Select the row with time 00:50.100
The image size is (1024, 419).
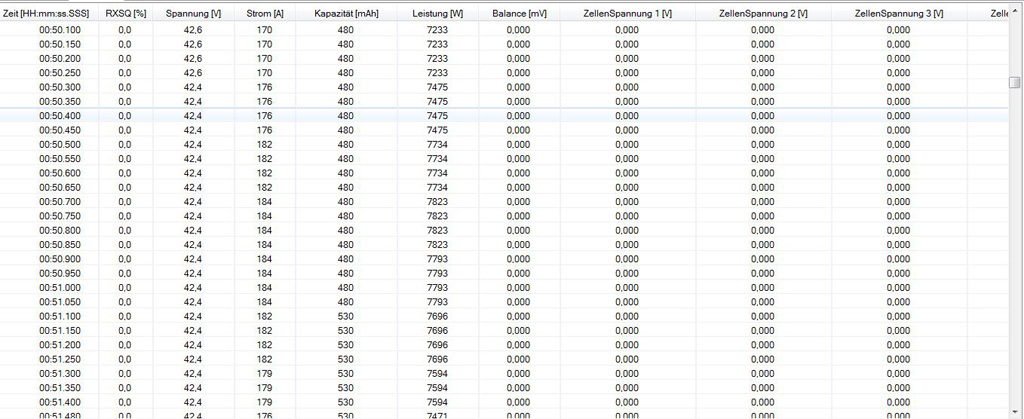pos(60,30)
